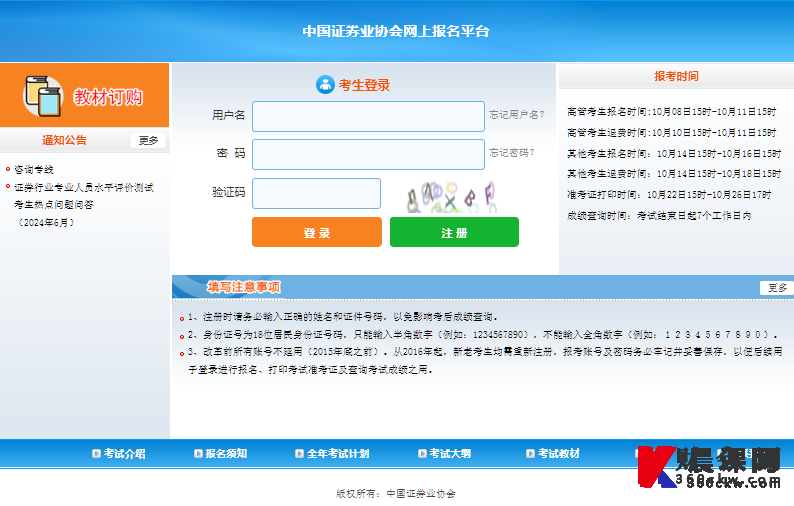
Task: Open 考试大纲 in the bottom navigation
Action: click(450, 454)
